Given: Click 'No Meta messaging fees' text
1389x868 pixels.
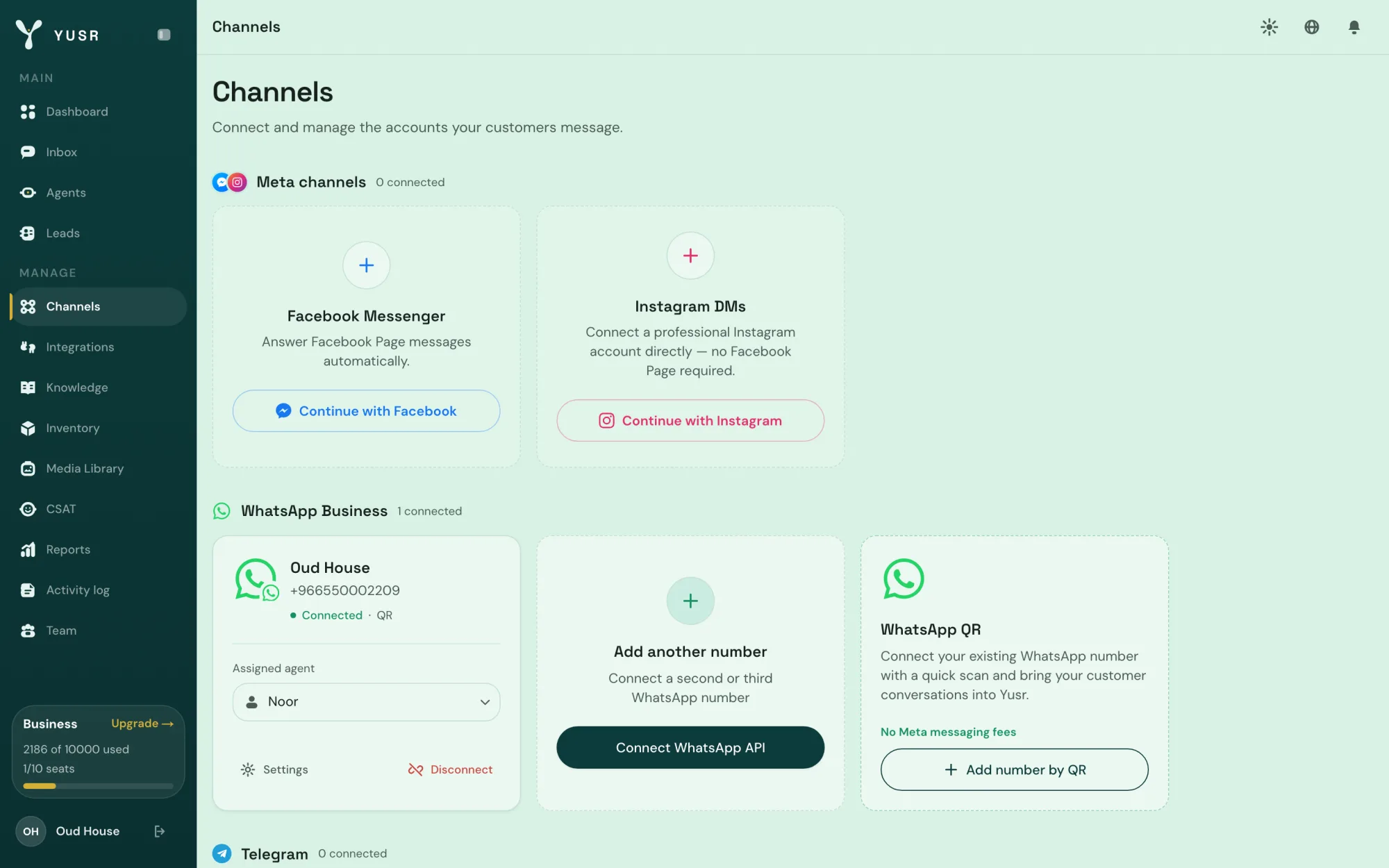Looking at the screenshot, I should (948, 732).
